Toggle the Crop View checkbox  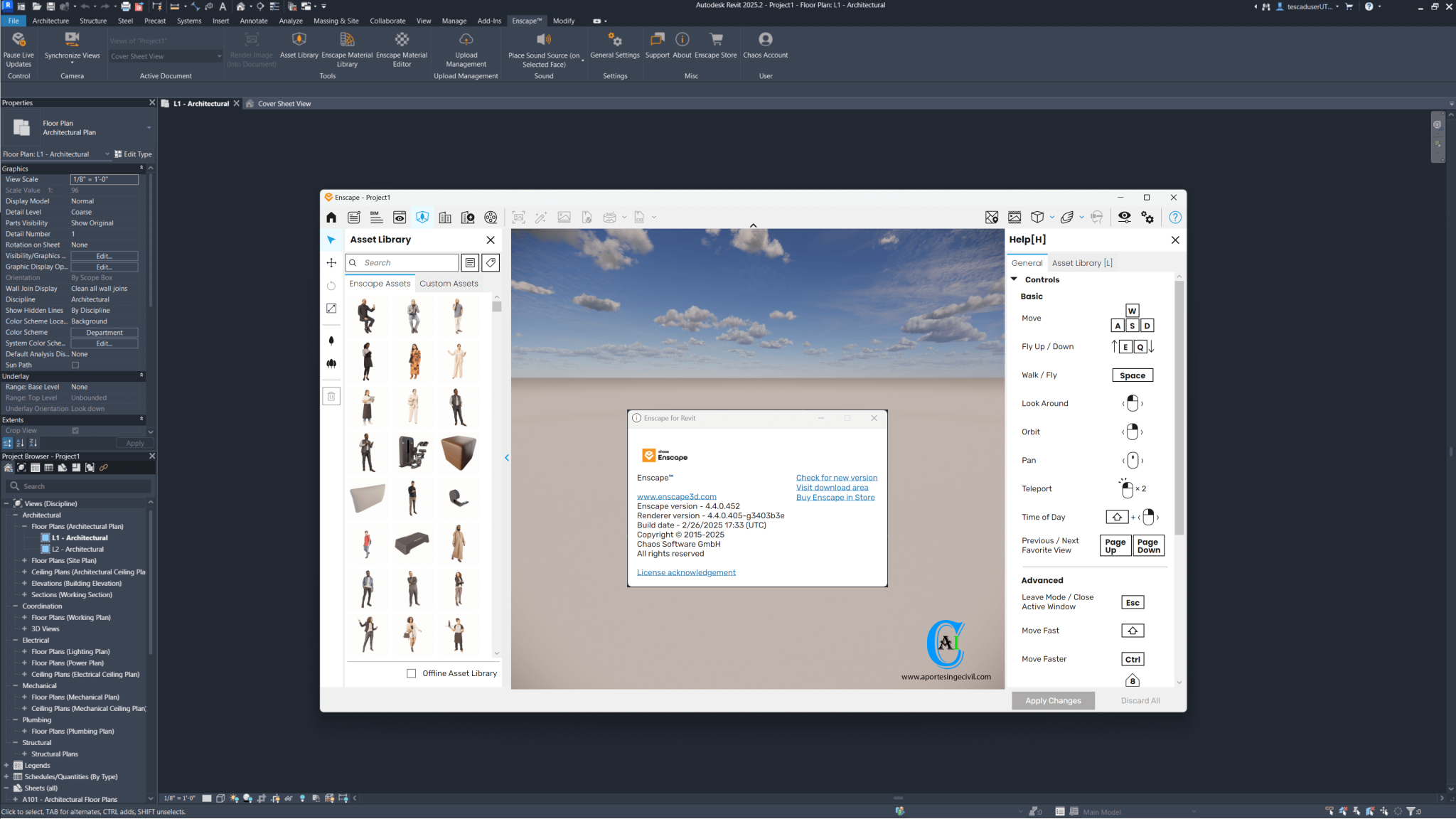coord(75,431)
